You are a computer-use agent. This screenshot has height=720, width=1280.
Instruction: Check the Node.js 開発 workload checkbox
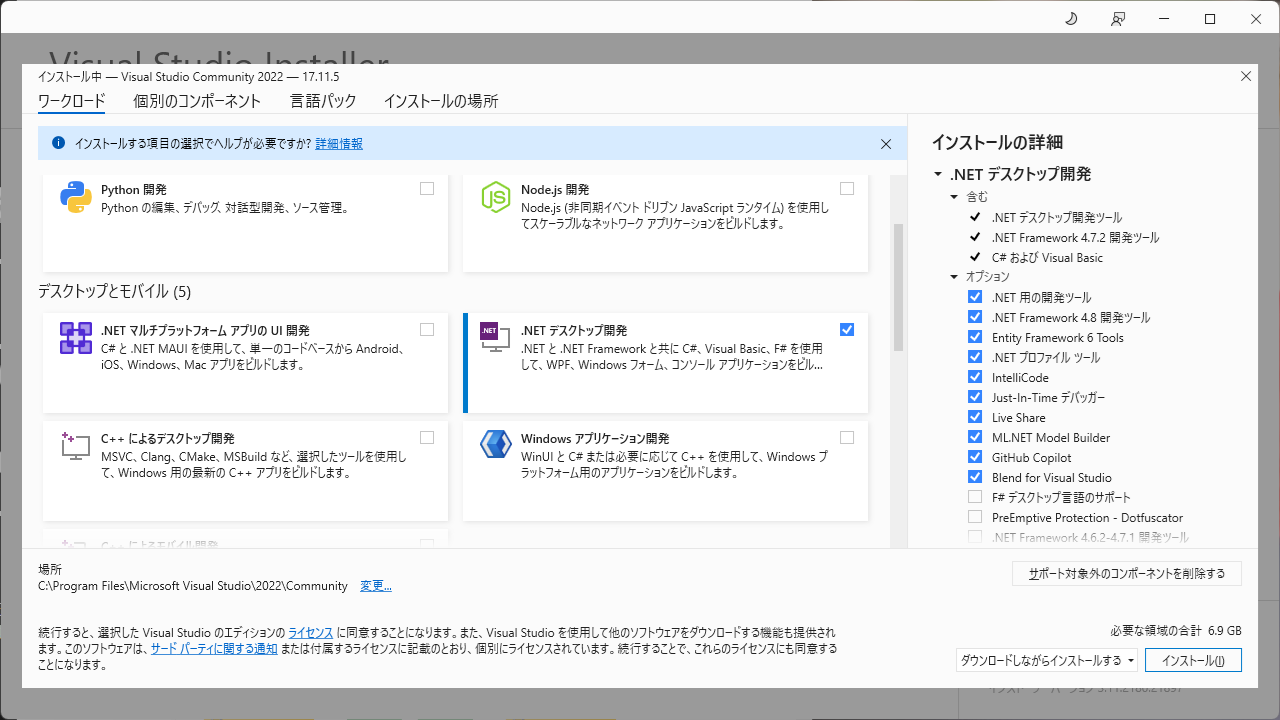tap(847, 188)
